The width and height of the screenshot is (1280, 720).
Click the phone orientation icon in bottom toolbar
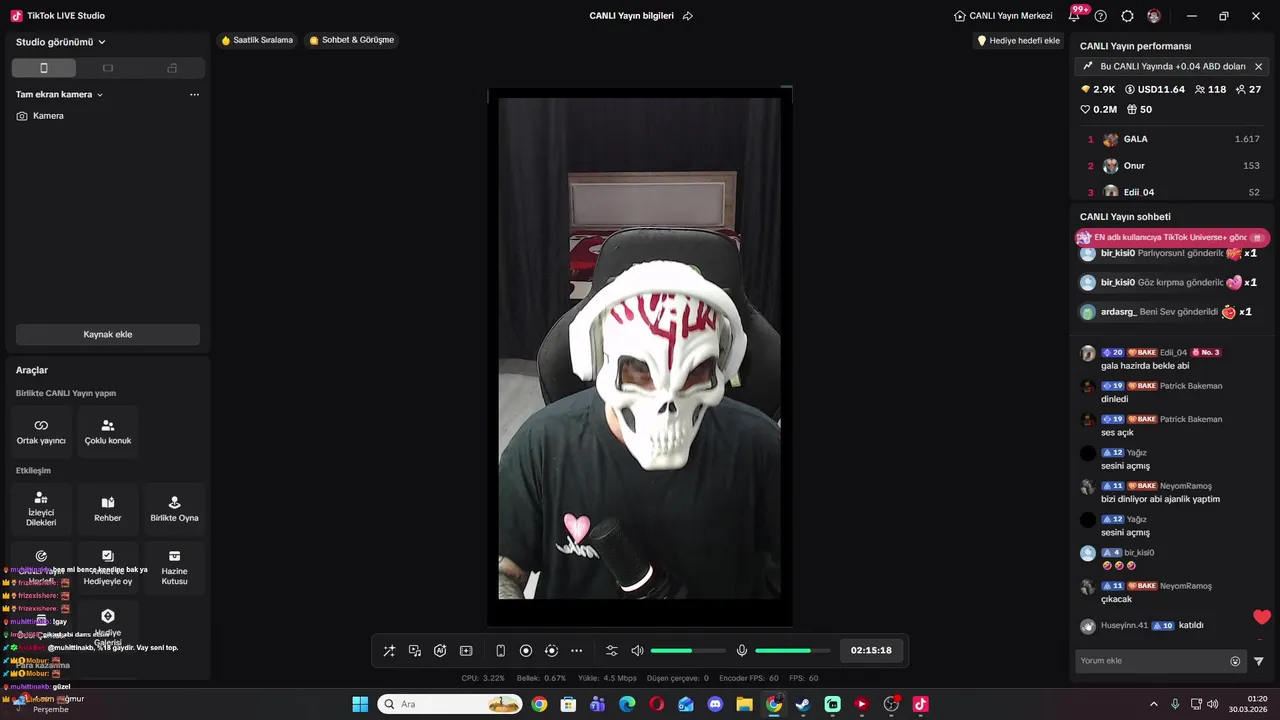(501, 651)
